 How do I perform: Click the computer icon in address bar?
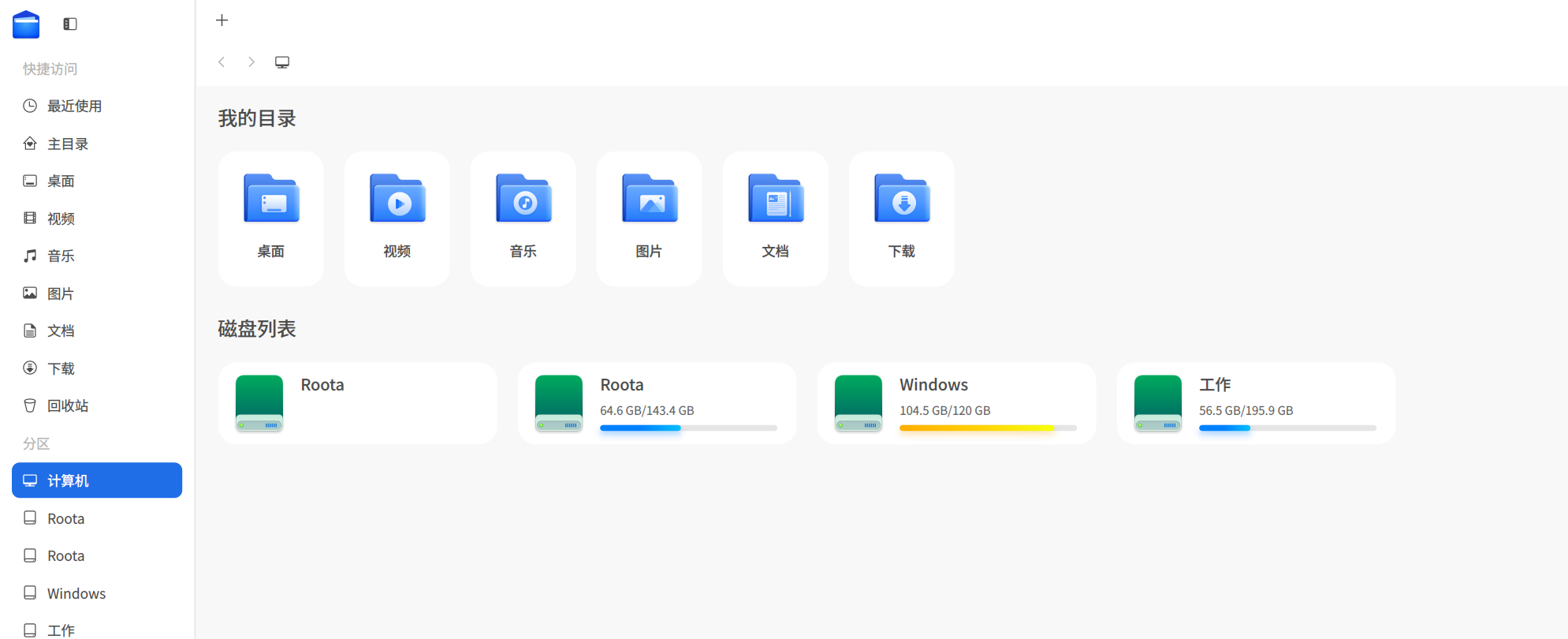(282, 62)
